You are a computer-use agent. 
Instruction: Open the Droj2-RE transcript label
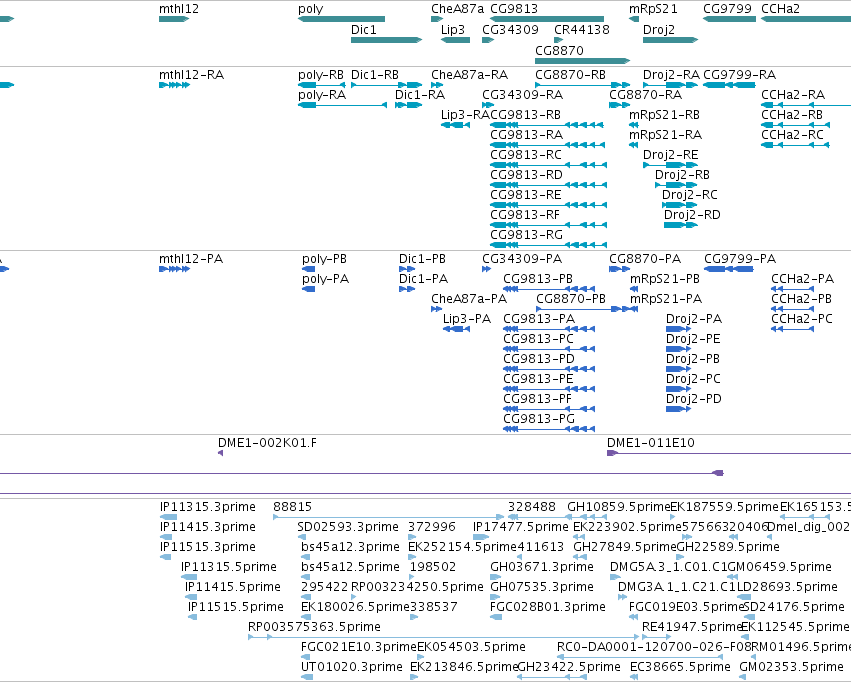[x=670, y=155]
